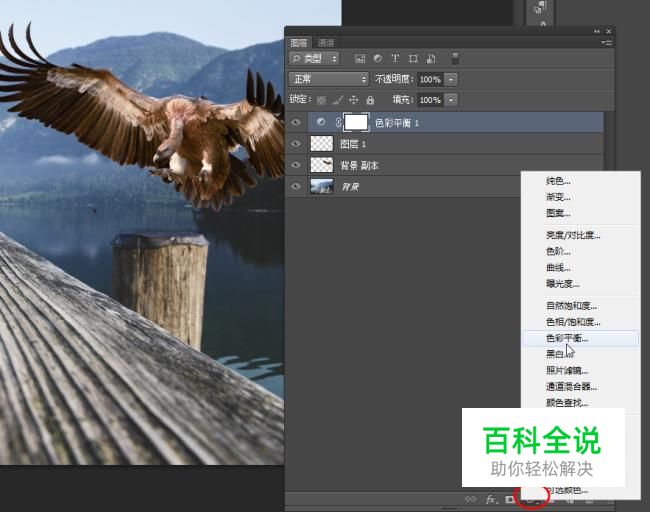This screenshot has height=512, width=650.
Task: Choose 亮度/对比度... from the menu
Action: (x=573, y=235)
